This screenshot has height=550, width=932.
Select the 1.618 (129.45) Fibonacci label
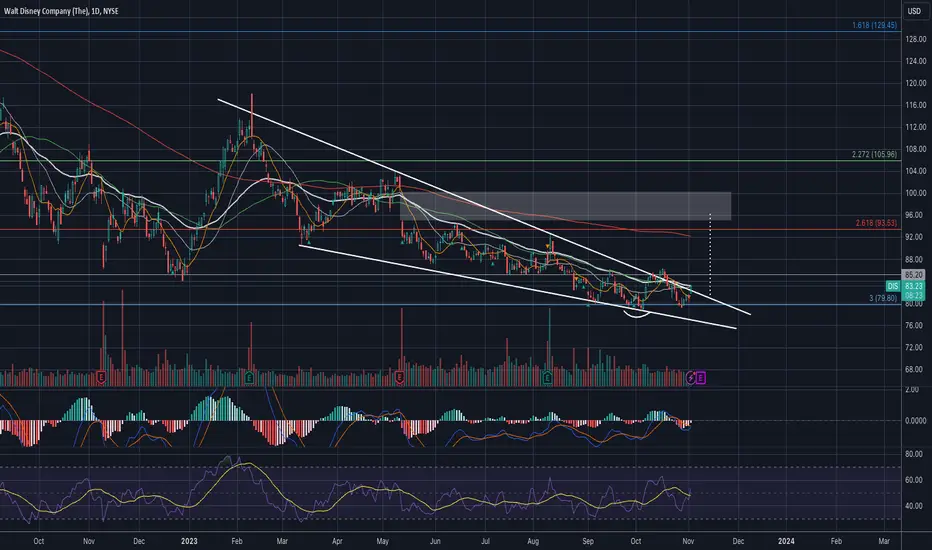tap(874, 26)
